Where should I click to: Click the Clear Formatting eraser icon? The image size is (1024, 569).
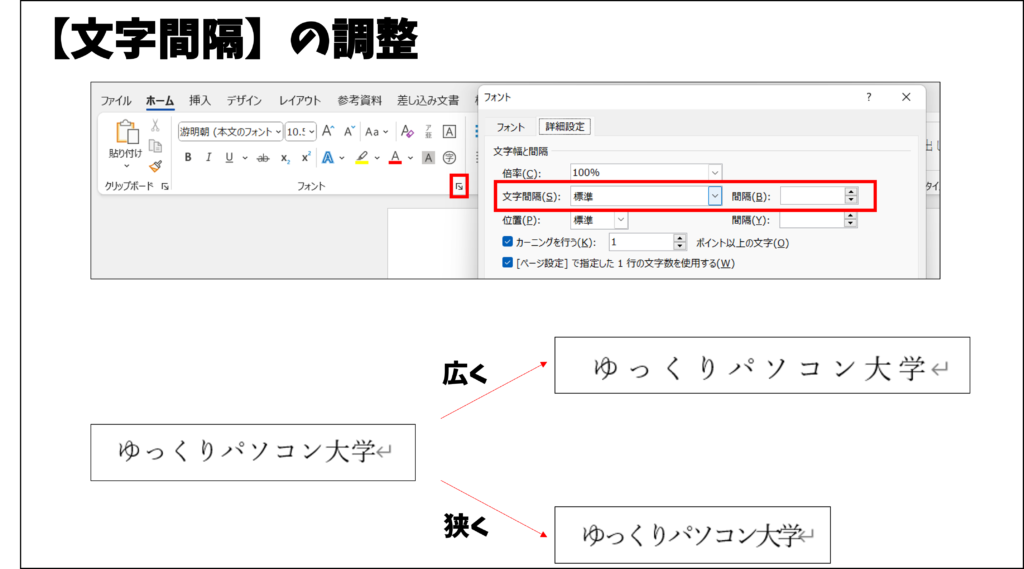406,131
